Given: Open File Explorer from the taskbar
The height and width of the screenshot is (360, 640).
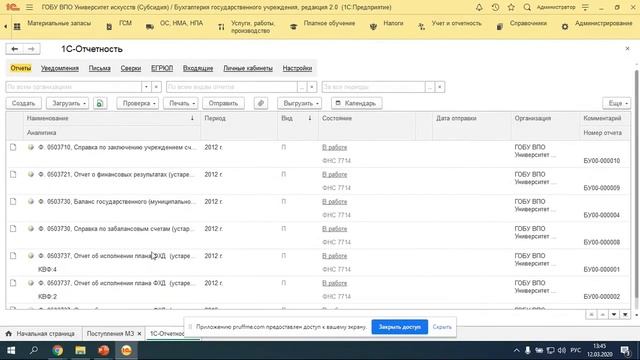Looking at the screenshot, I should point(80,351).
